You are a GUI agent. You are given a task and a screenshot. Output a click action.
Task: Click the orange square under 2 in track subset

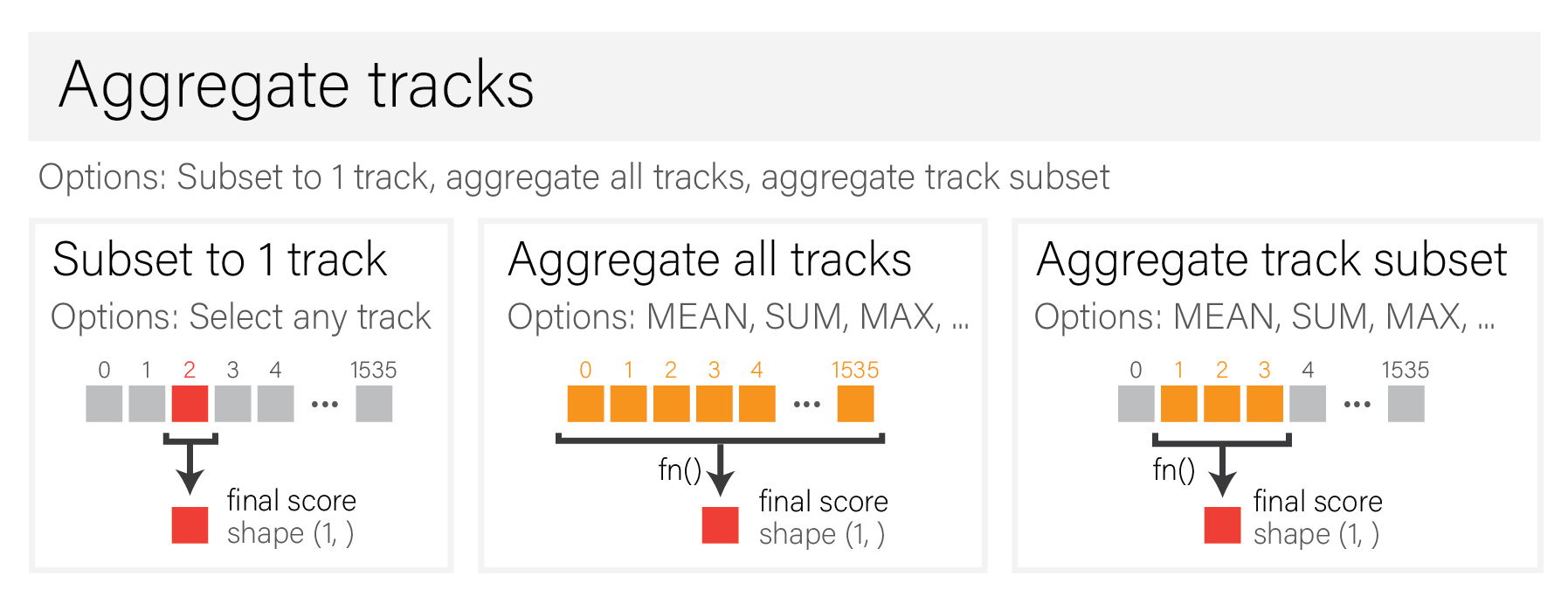pos(1221,404)
